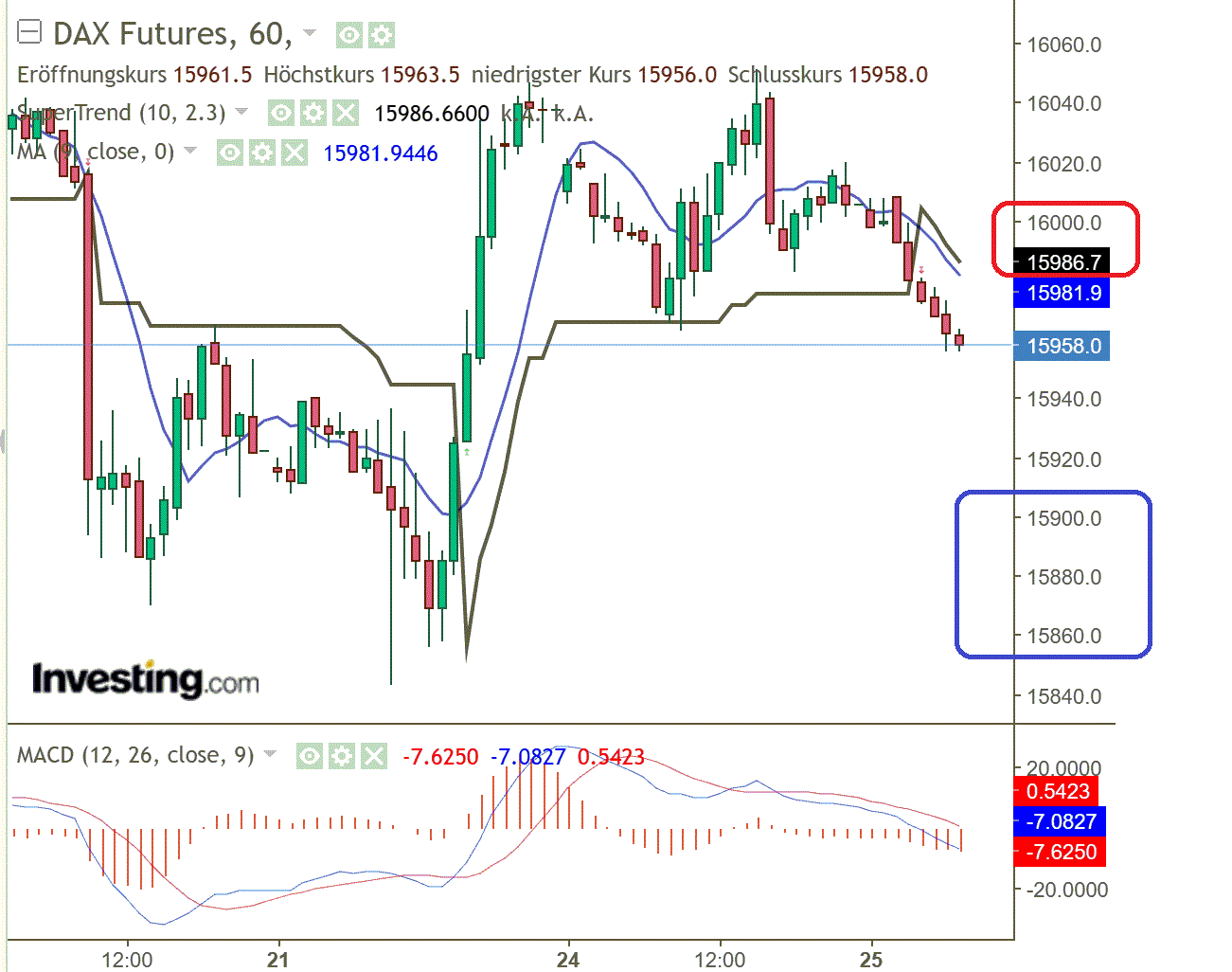The width and height of the screenshot is (1232, 972).
Task: Click the MA value 15981.9446
Action: 381,153
